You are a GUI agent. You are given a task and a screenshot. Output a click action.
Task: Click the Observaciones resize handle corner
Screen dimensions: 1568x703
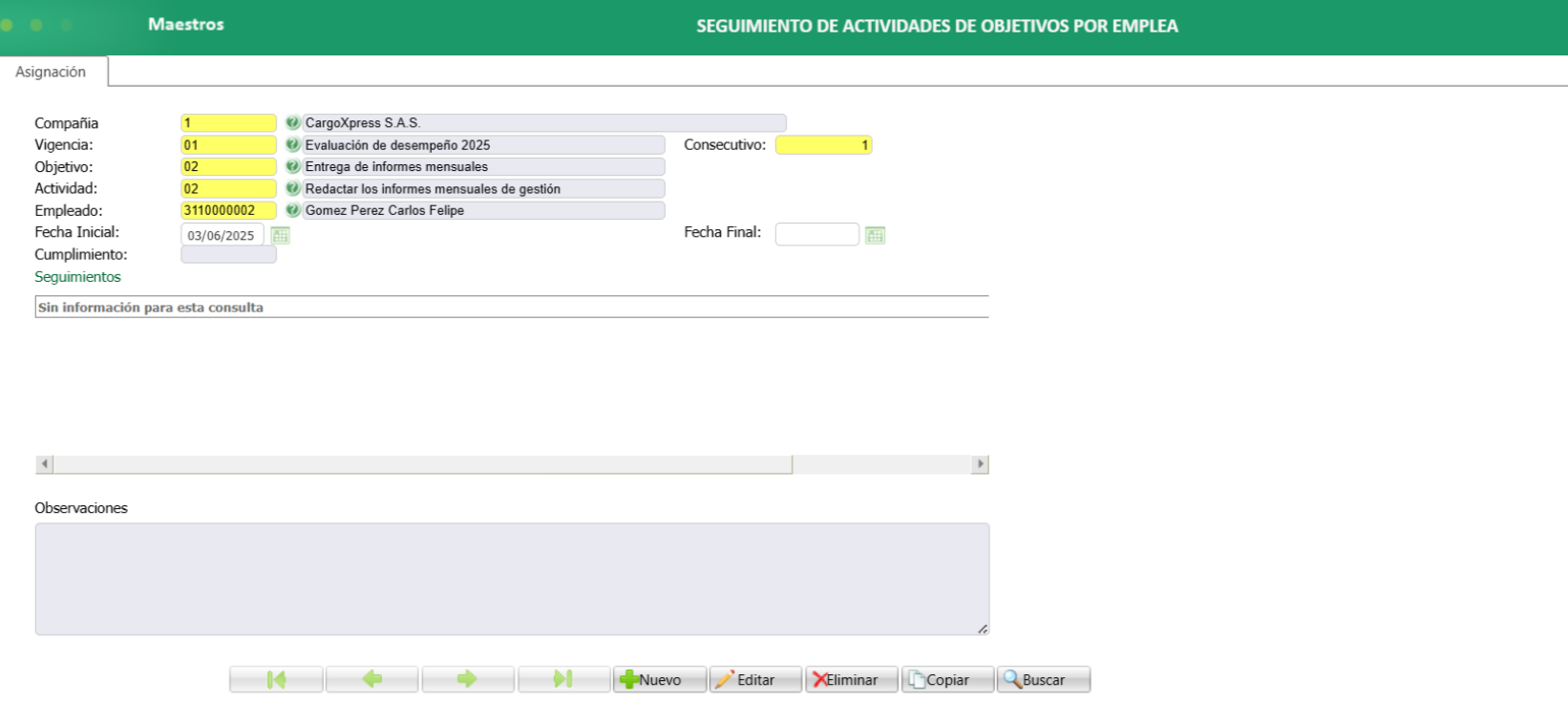pyautogui.click(x=983, y=628)
